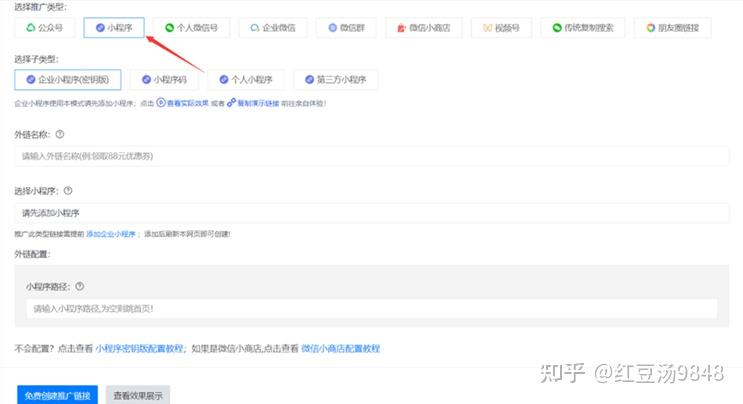Open 微信小商店配置教程 tutorial link
This screenshot has width=743, height=404.
(341, 349)
